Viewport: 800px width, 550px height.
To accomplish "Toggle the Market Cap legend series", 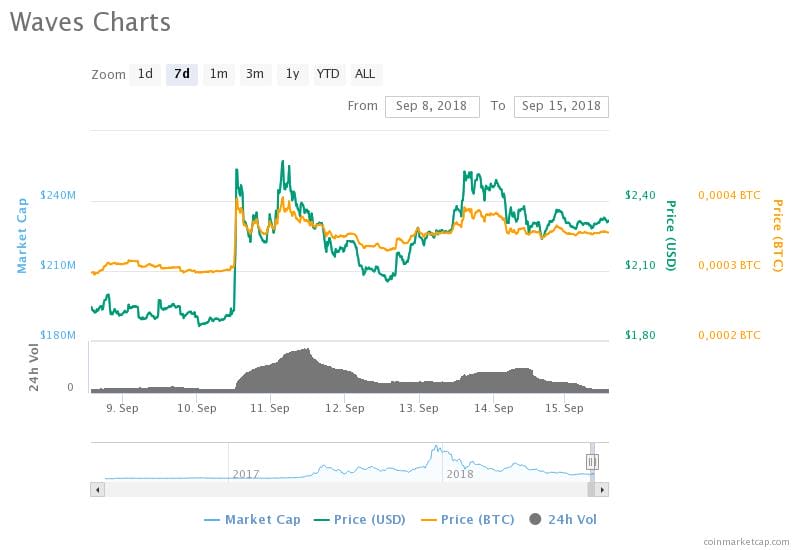I will [x=252, y=520].
